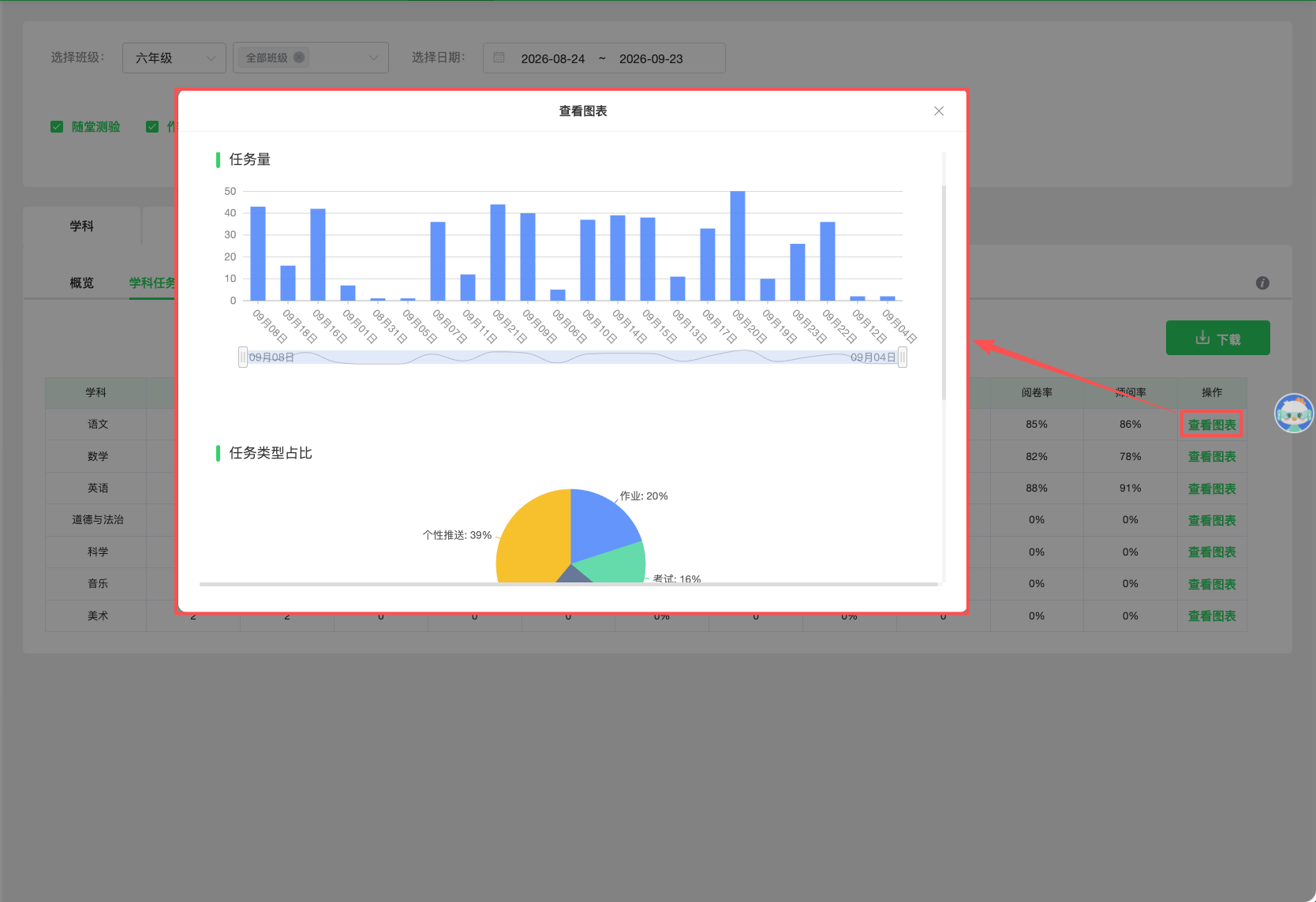Switch to the 概览 tab

(82, 283)
